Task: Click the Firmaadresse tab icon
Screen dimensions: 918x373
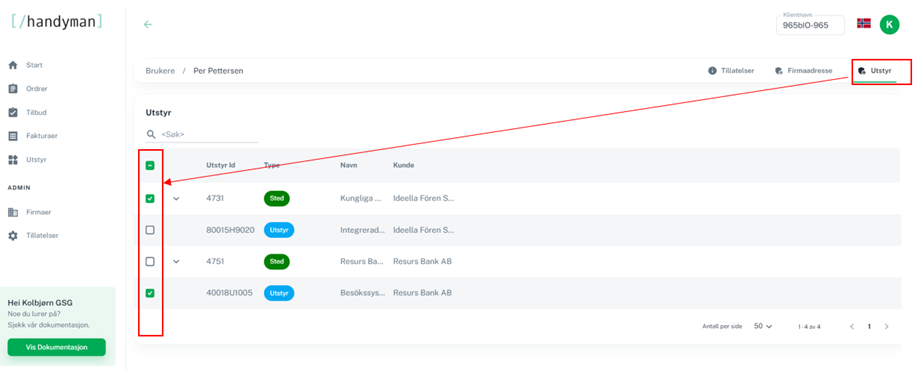Action: tap(779, 71)
